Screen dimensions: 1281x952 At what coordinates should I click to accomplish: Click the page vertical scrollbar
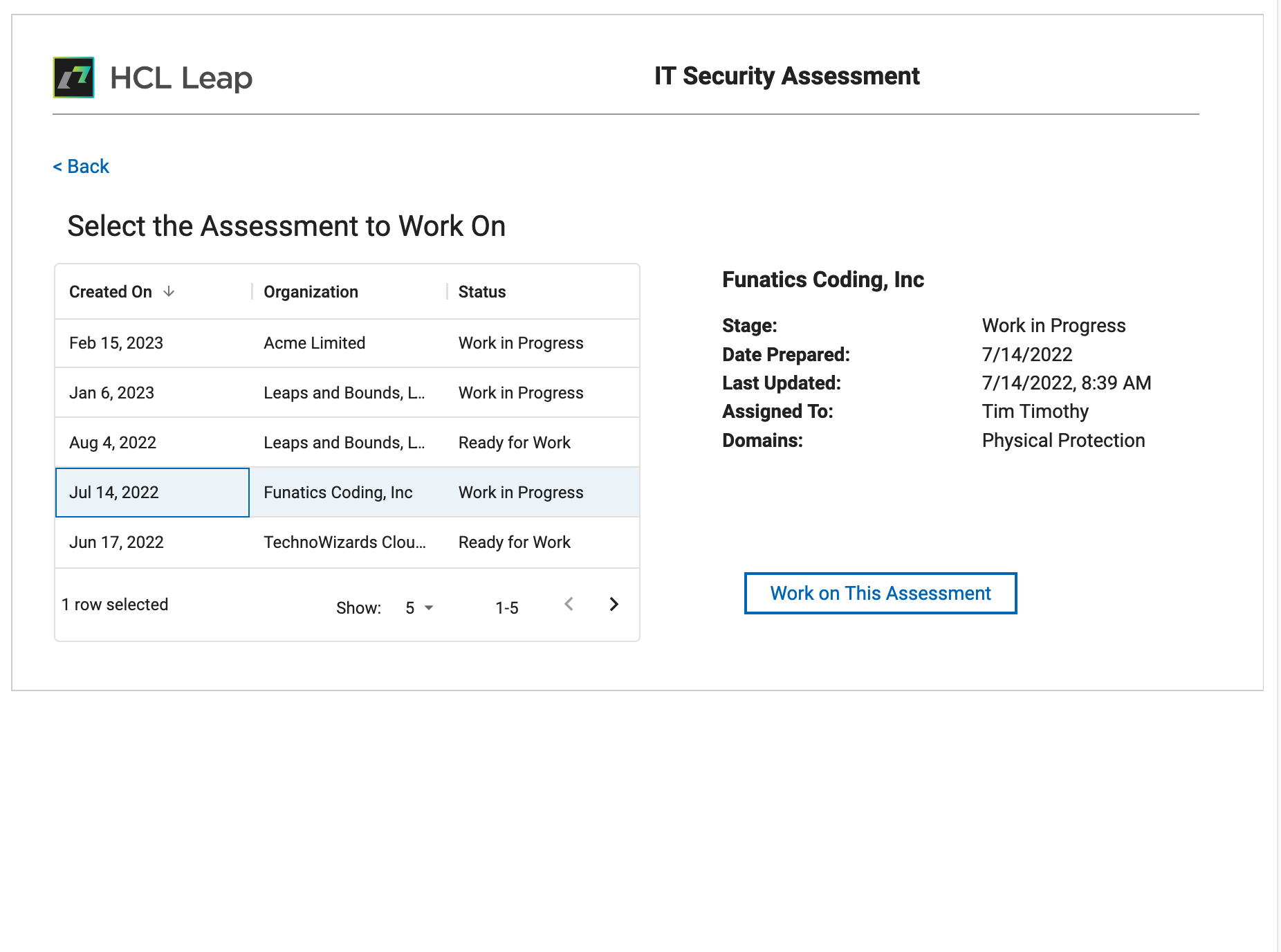pos(1279,476)
